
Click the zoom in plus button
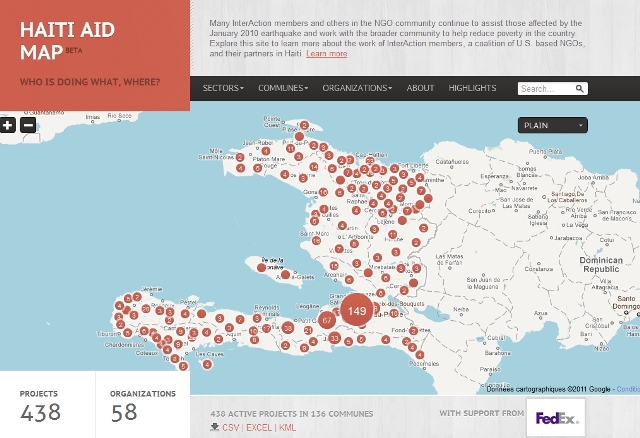pyautogui.click(x=9, y=125)
